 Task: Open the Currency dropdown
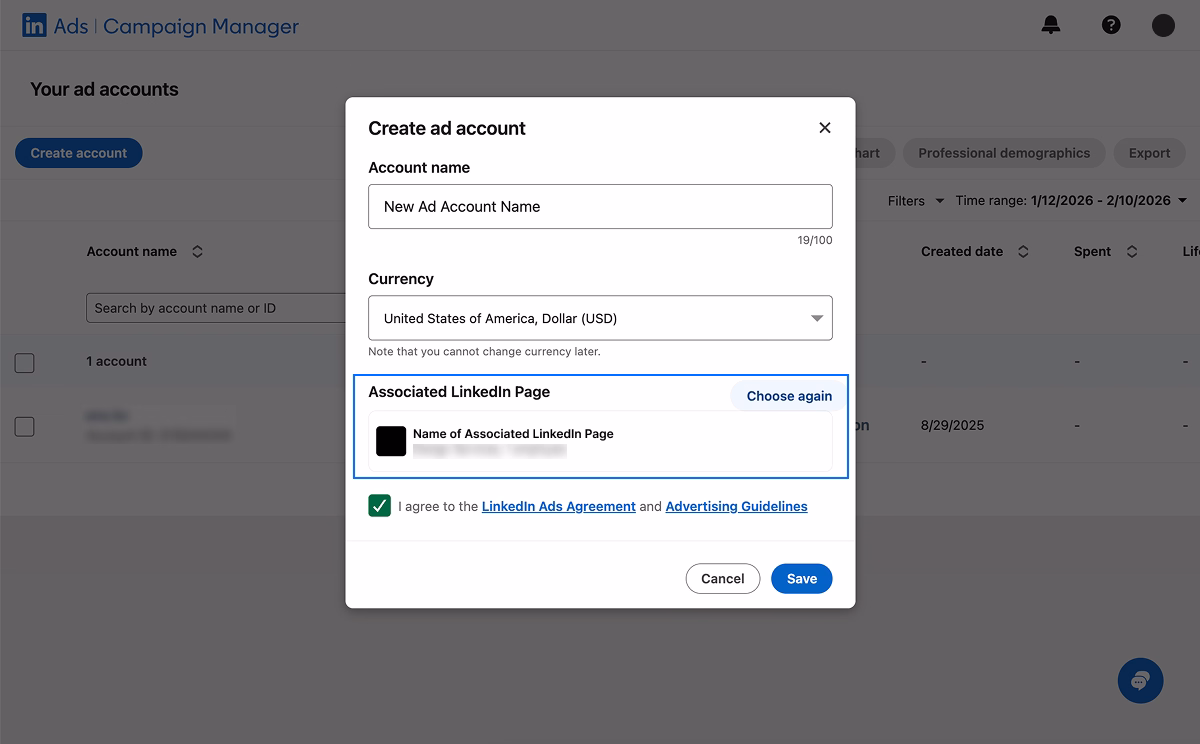click(x=600, y=317)
